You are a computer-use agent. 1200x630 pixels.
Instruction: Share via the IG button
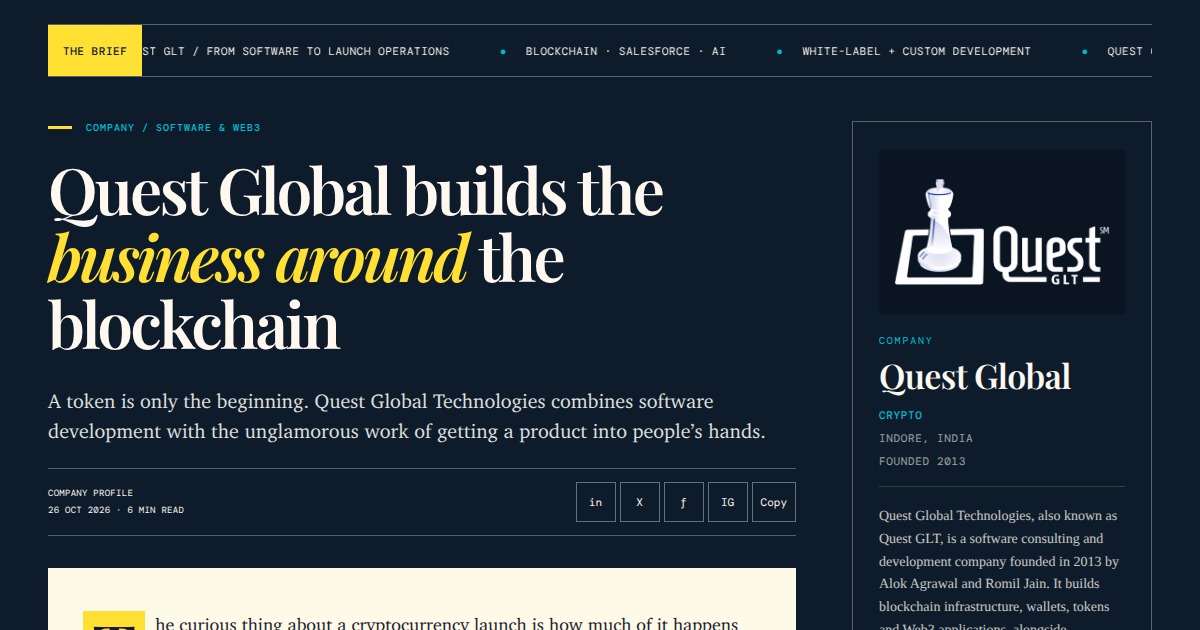(728, 502)
